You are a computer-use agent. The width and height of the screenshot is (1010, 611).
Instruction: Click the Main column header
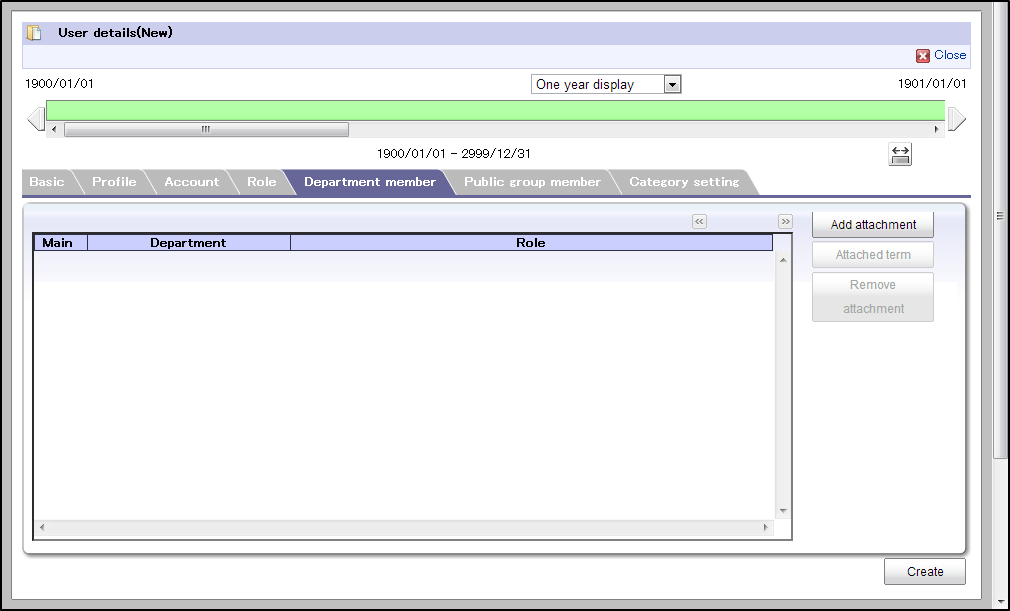point(61,243)
